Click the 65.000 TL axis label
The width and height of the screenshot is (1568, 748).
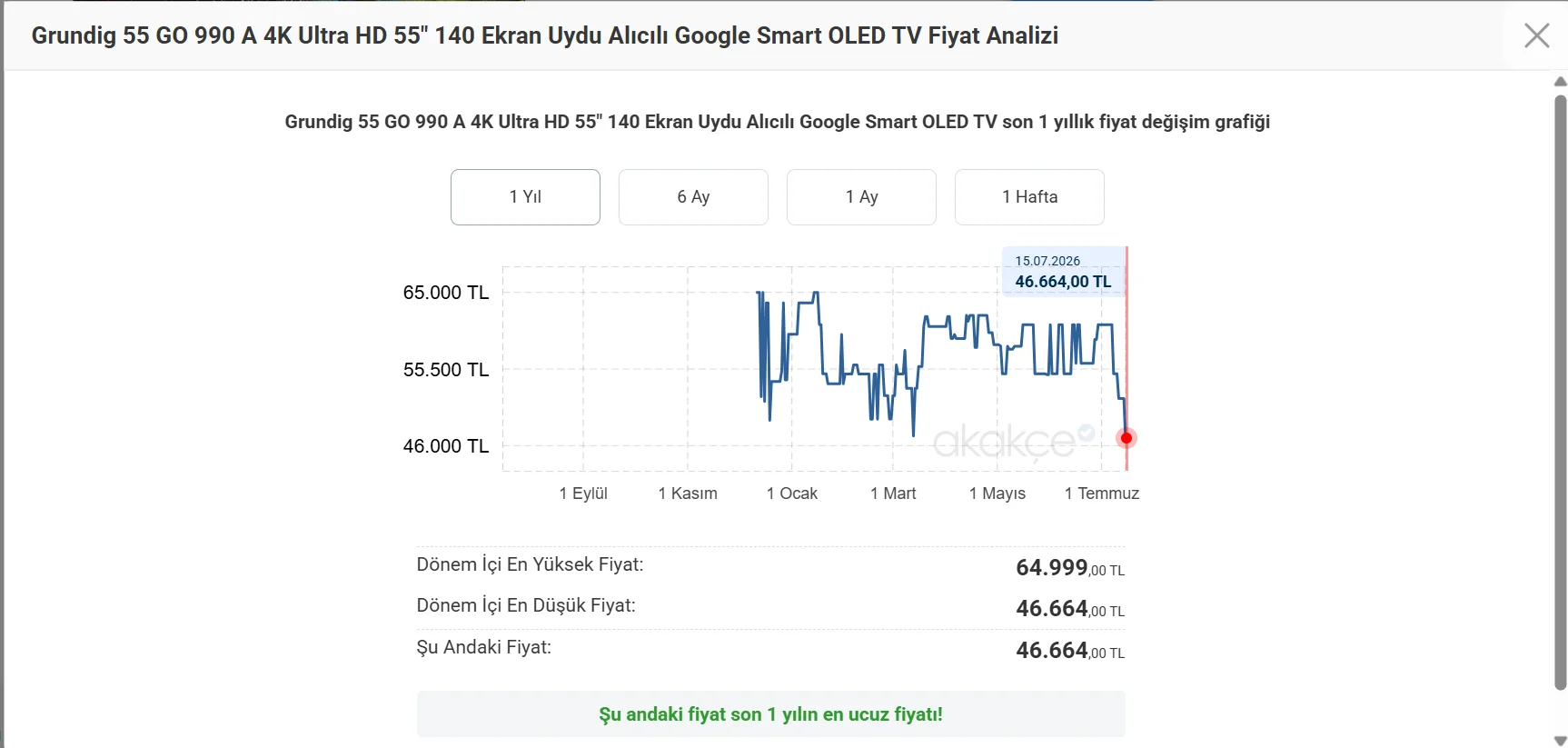click(446, 293)
